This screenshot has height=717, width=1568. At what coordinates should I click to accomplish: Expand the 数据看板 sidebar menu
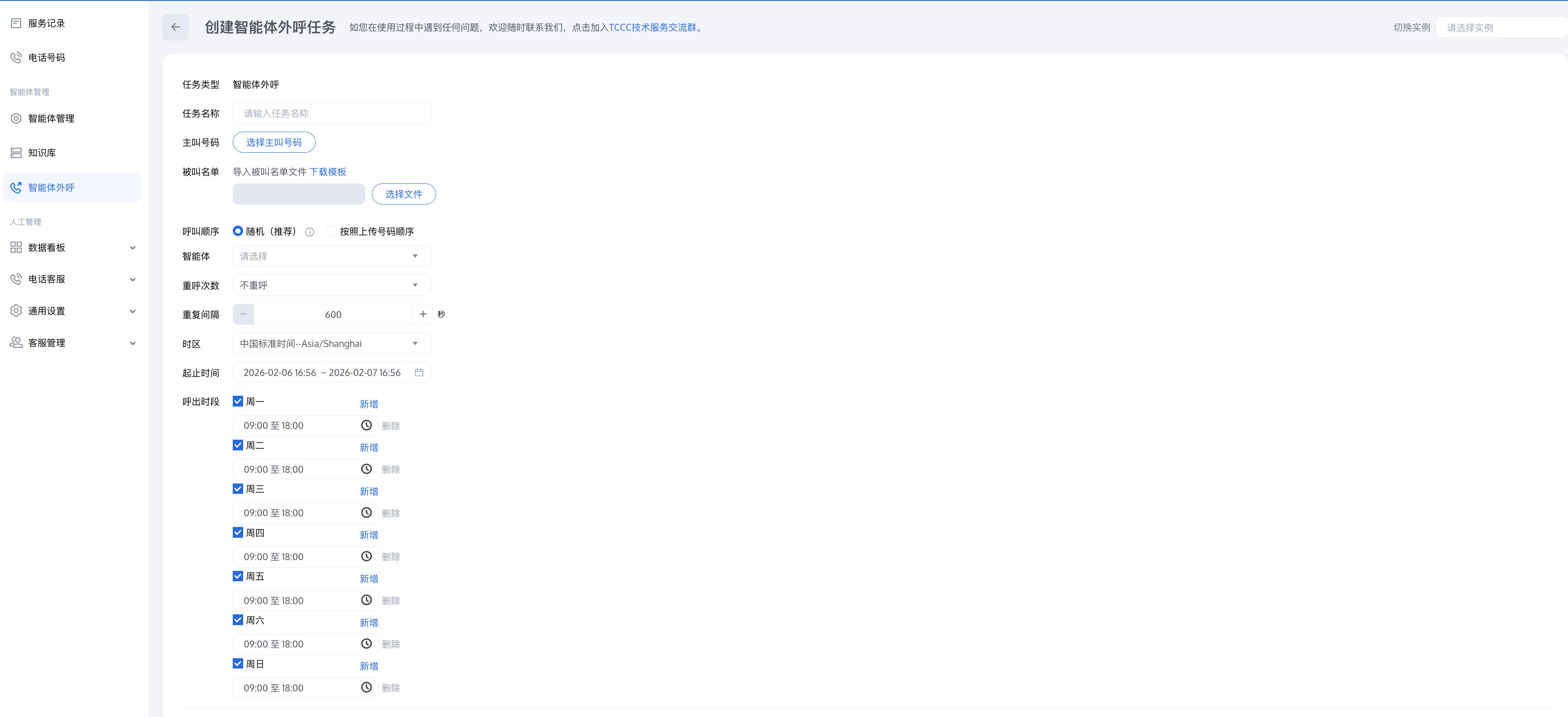pyautogui.click(x=72, y=248)
